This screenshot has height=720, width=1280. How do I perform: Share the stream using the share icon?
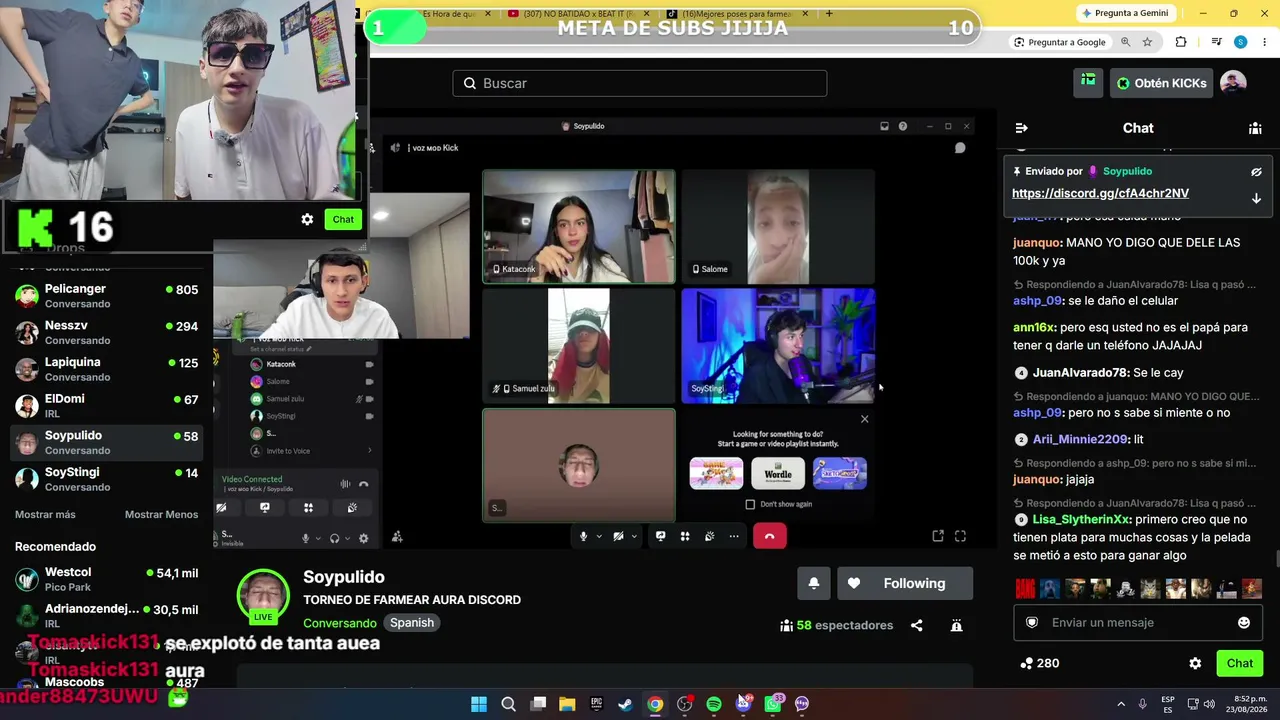coord(916,625)
